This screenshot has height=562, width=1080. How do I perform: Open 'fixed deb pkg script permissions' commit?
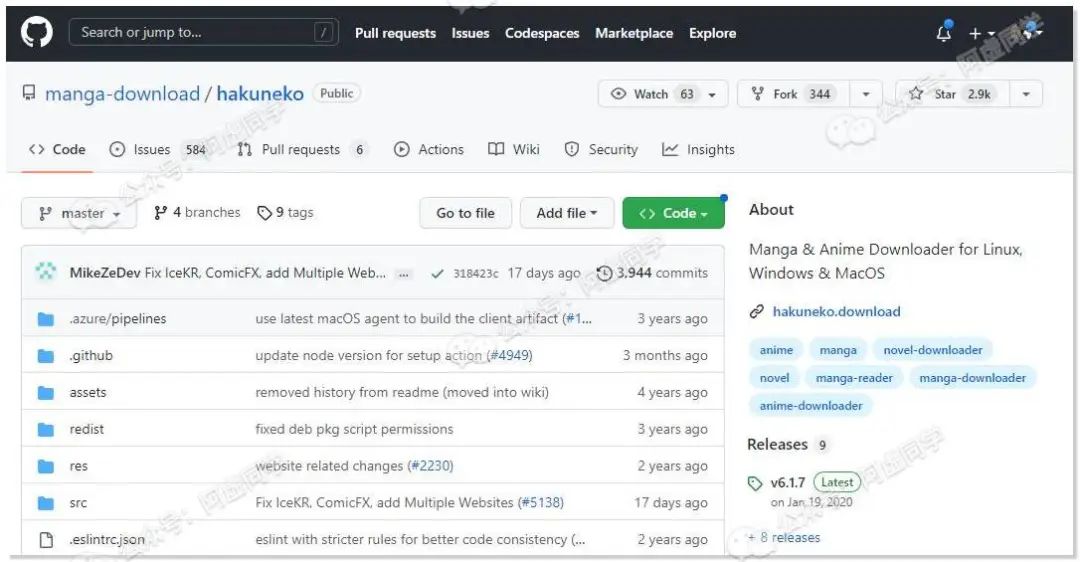(x=354, y=429)
